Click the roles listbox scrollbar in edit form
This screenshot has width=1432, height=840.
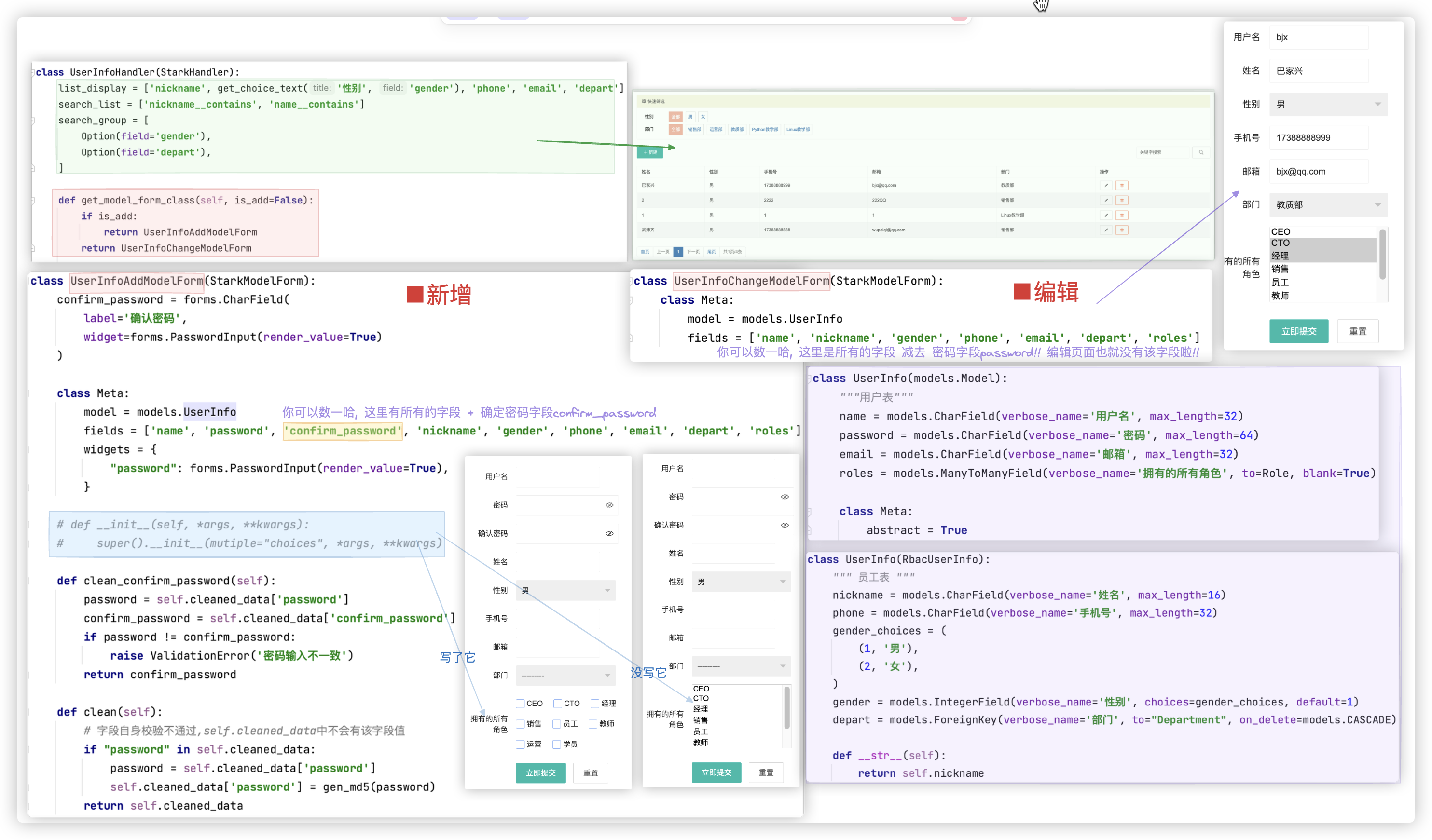point(1383,254)
